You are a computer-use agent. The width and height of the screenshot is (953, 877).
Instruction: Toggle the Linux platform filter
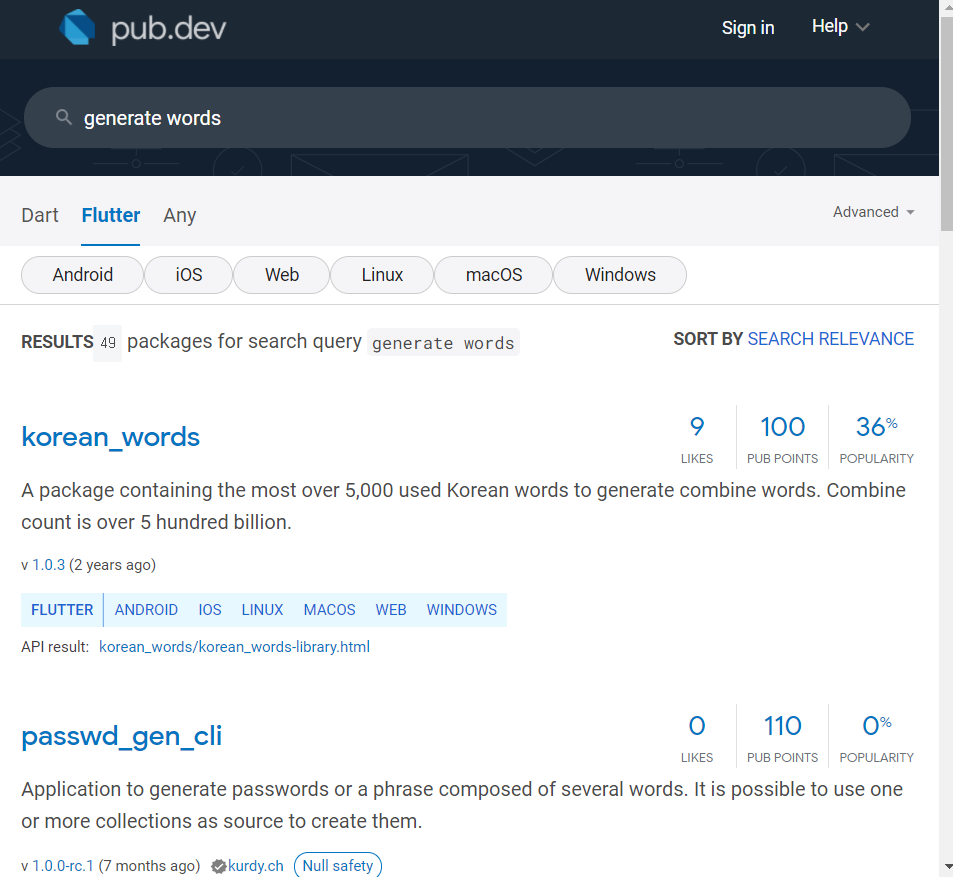pyautogui.click(x=382, y=275)
